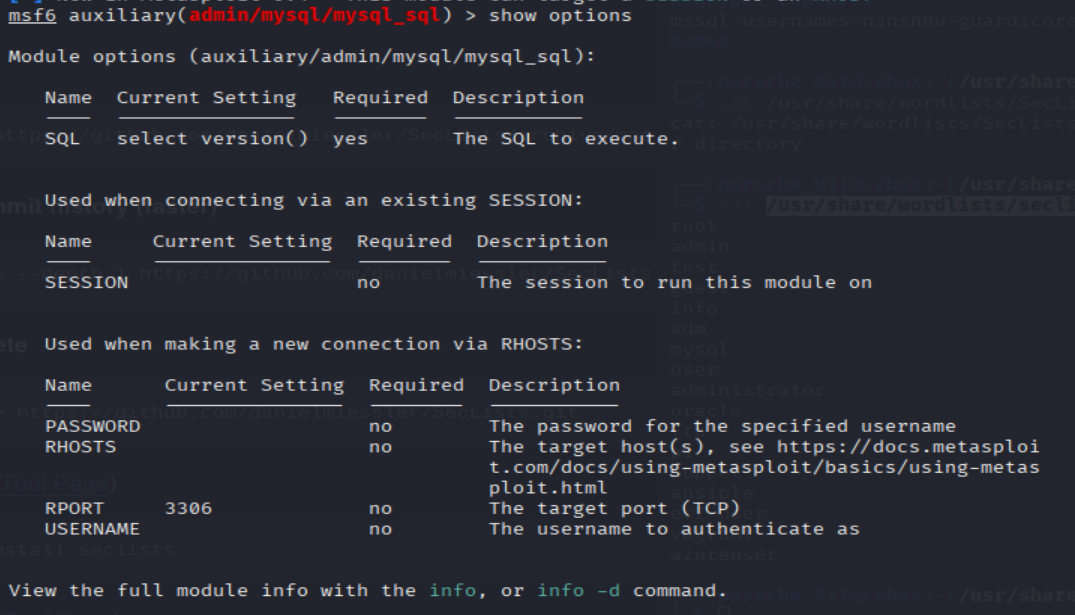This screenshot has width=1075, height=615.
Task: Select the SESSION option name
Action: (86, 282)
